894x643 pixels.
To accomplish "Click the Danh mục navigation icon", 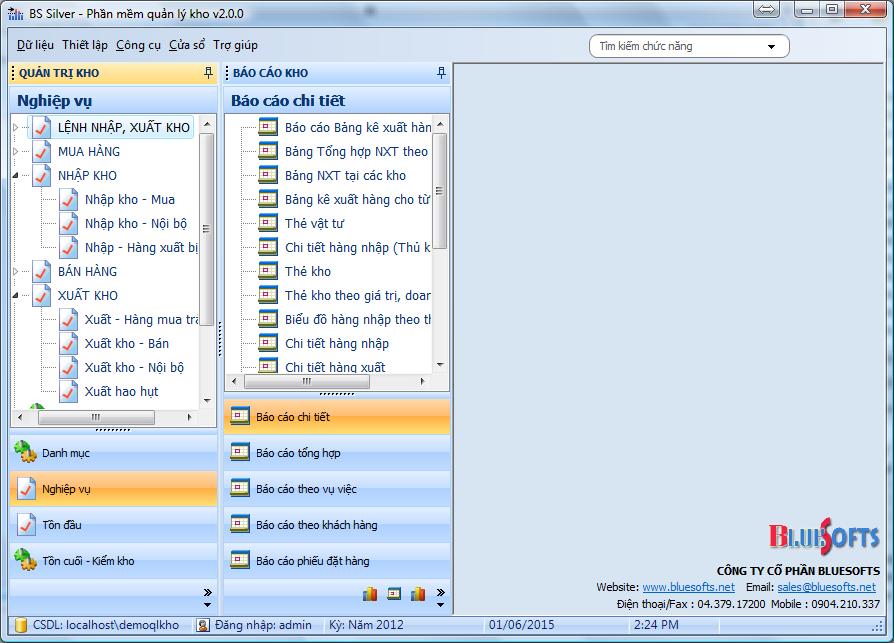I will pos(26,453).
